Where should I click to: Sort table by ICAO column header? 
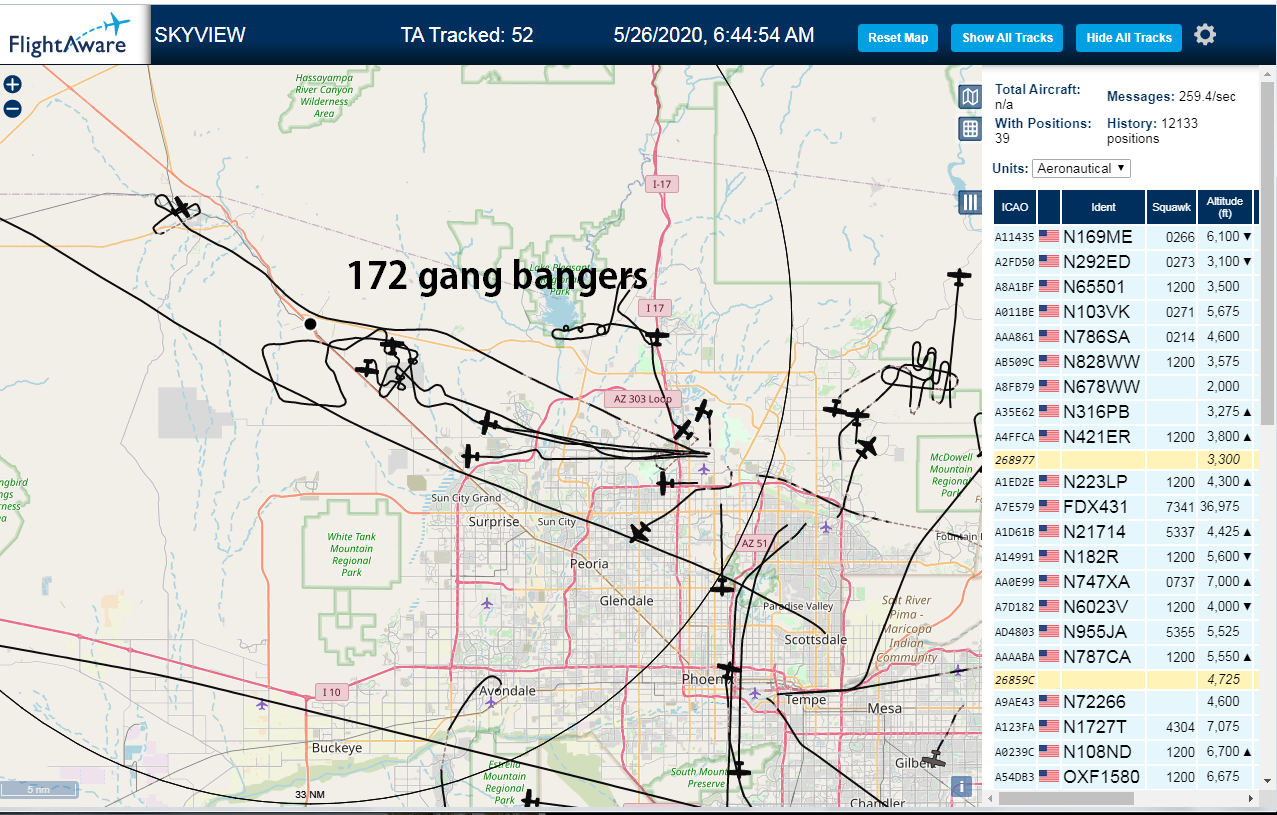(1015, 207)
